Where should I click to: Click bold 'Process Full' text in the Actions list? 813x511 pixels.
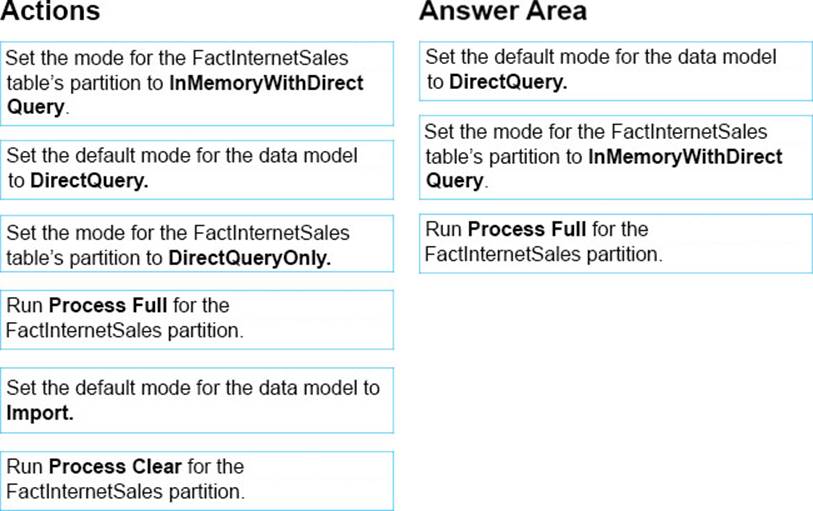[108, 305]
